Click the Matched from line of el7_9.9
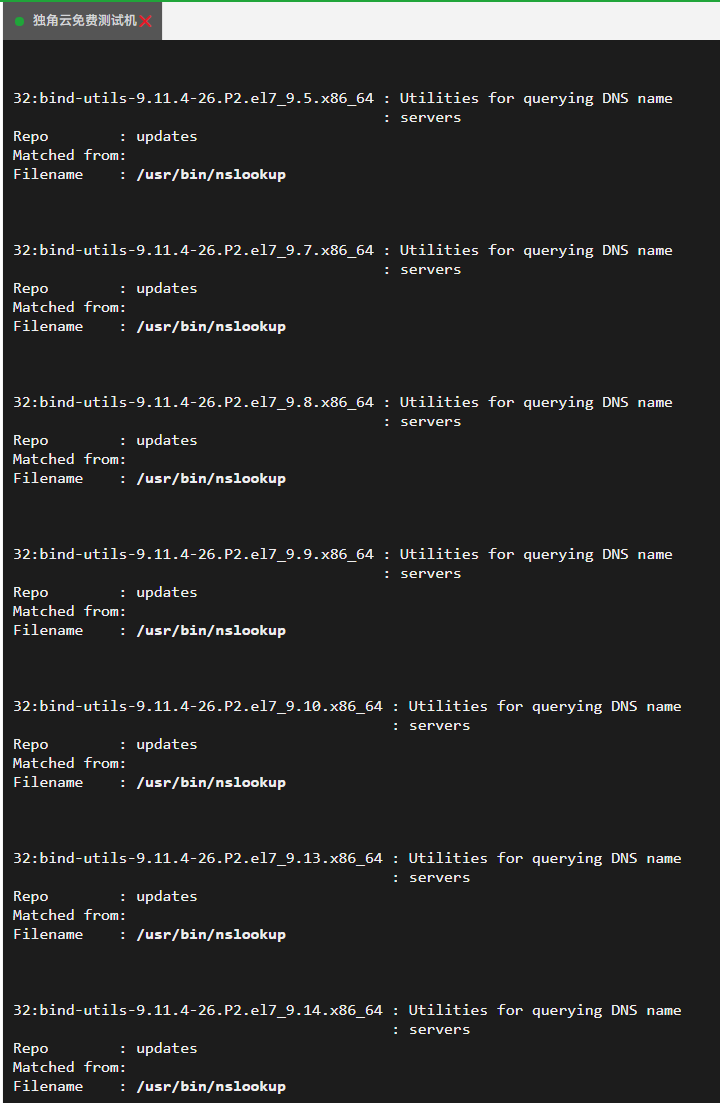Image resolution: width=720 pixels, height=1103 pixels. [69, 611]
